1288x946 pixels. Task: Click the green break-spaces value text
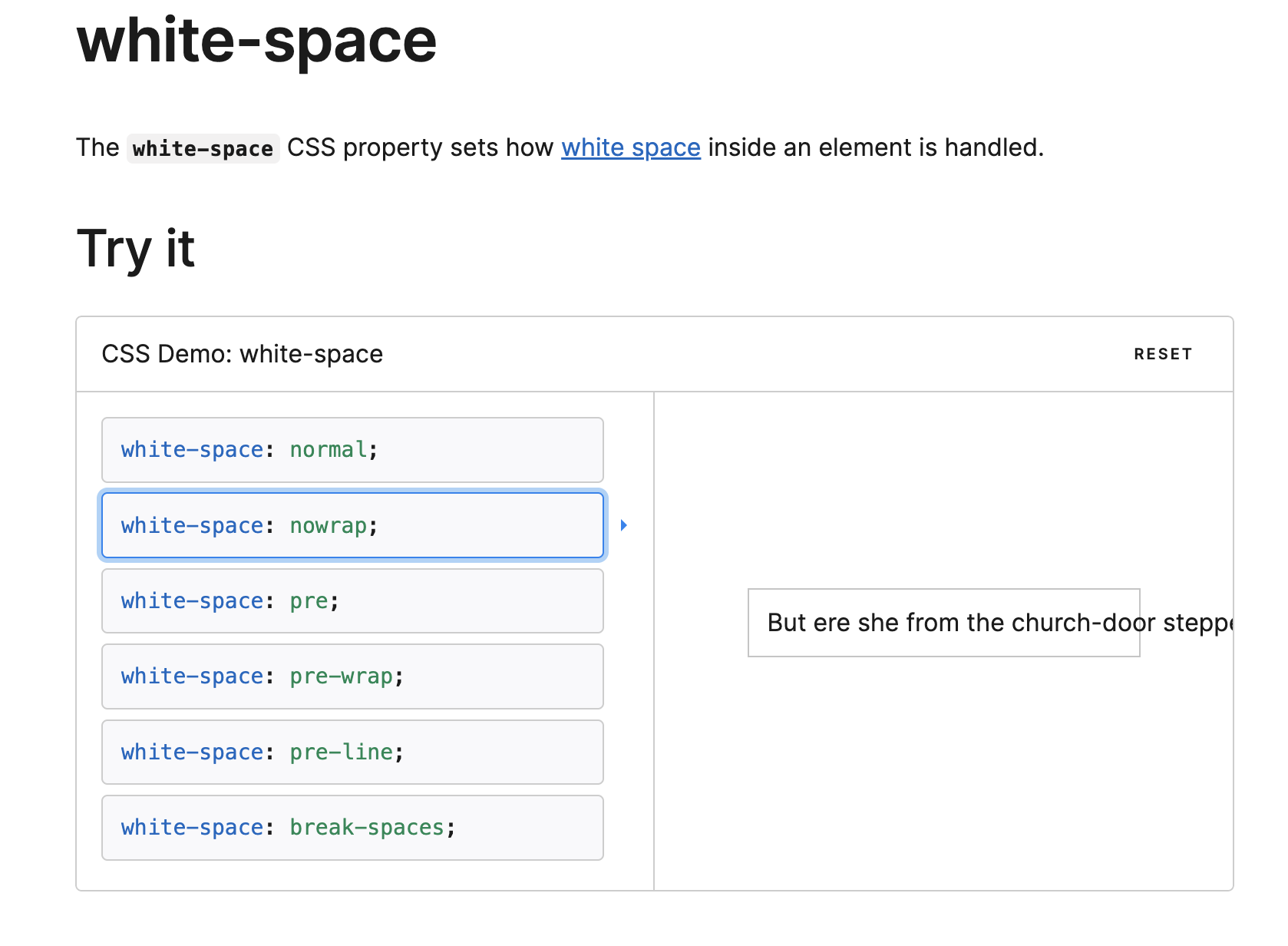click(x=367, y=827)
